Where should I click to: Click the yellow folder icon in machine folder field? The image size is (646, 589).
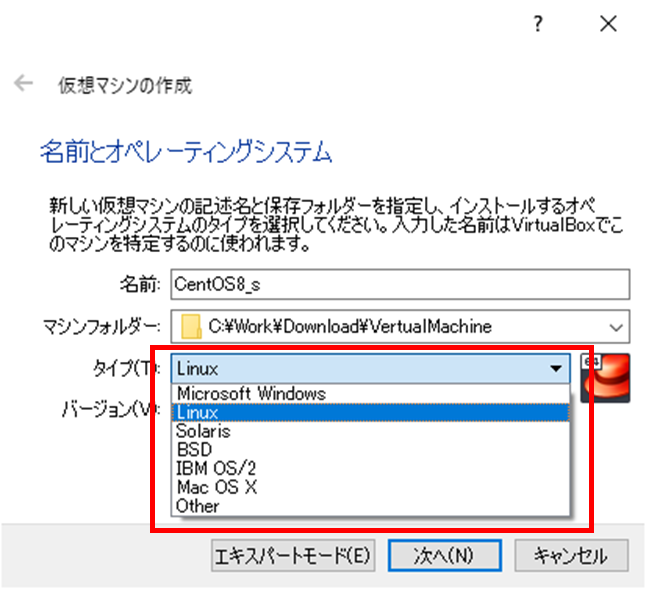(191, 327)
